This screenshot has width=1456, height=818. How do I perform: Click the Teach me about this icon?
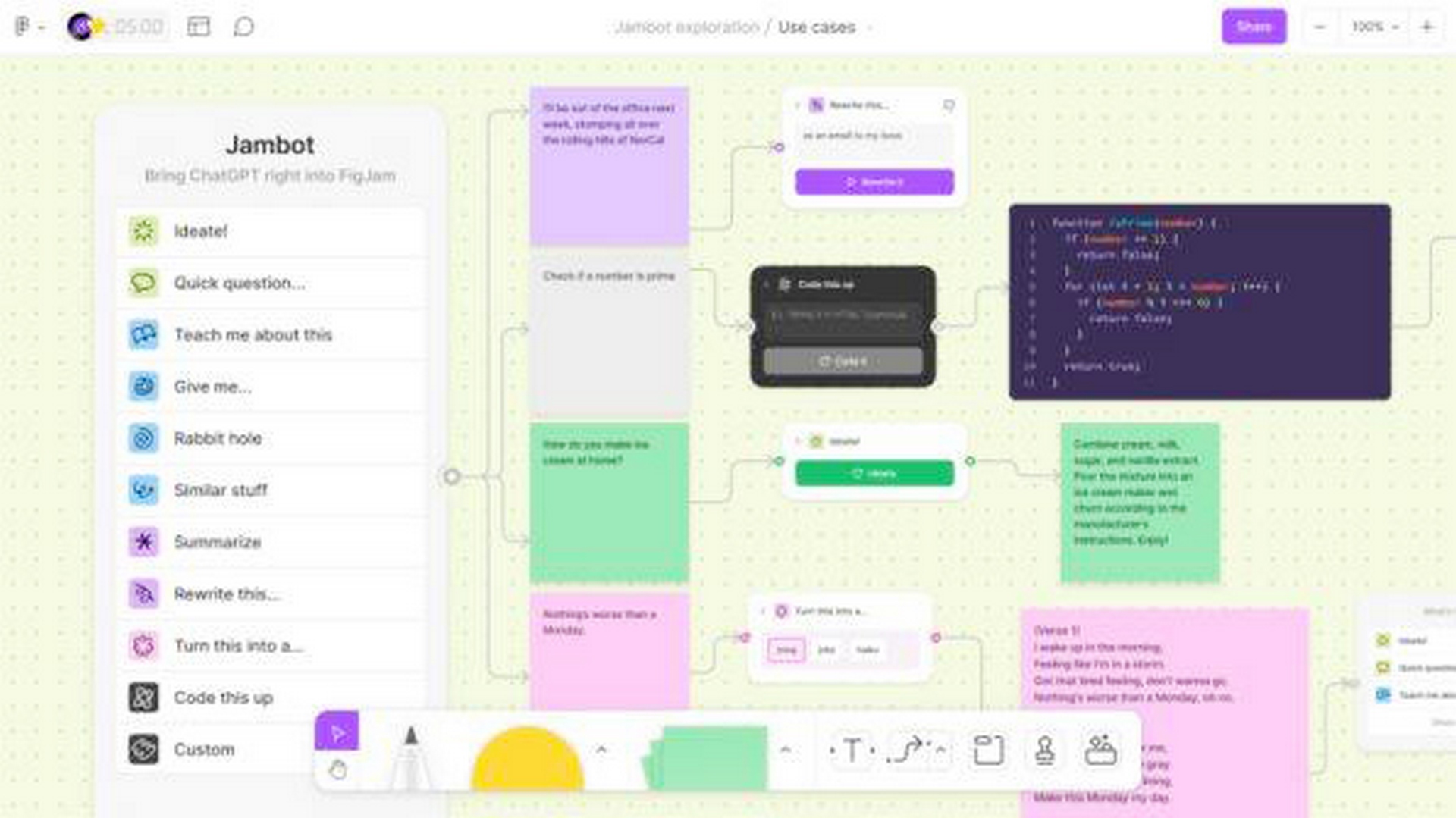coord(143,334)
